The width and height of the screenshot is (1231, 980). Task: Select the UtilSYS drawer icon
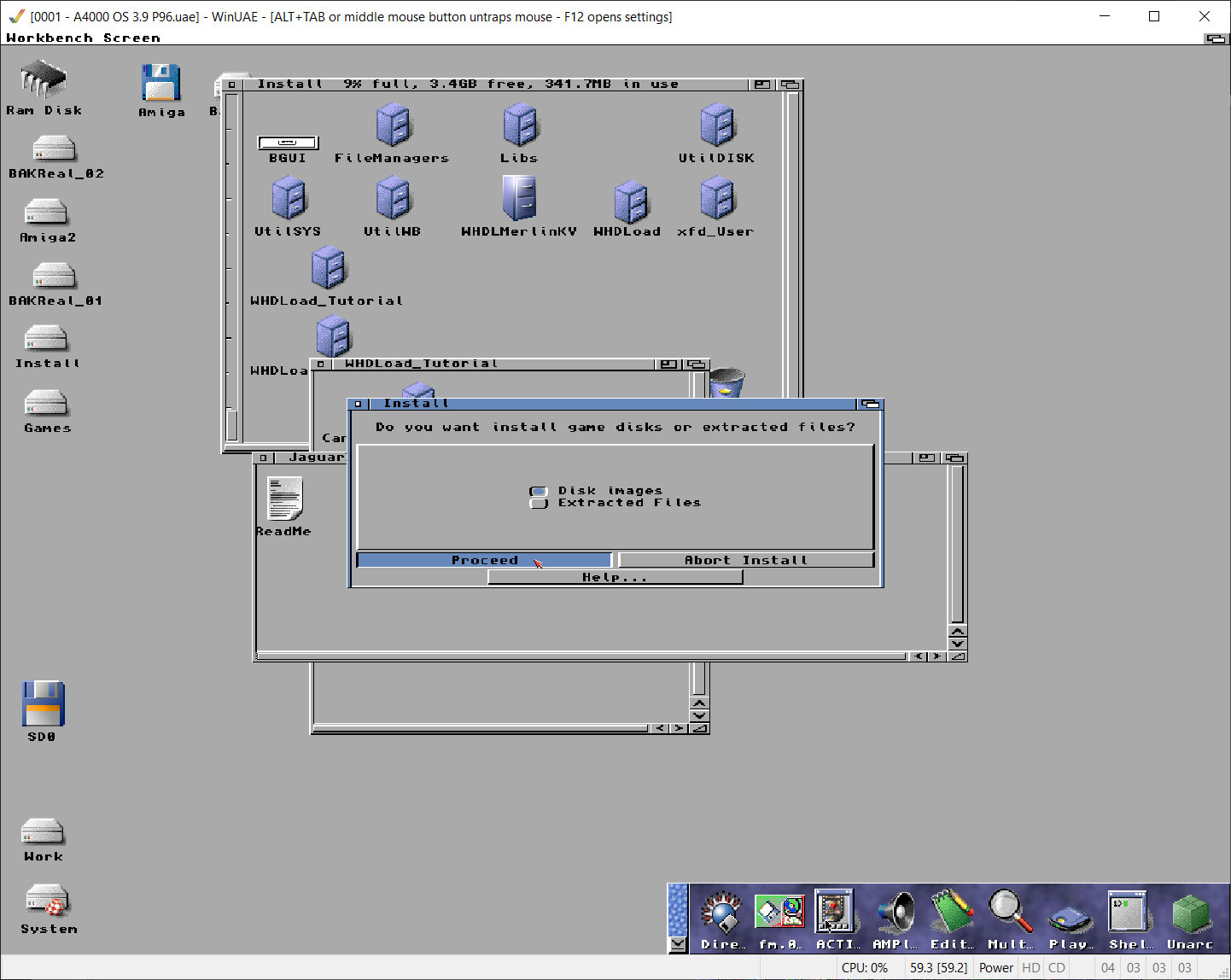pos(289,198)
